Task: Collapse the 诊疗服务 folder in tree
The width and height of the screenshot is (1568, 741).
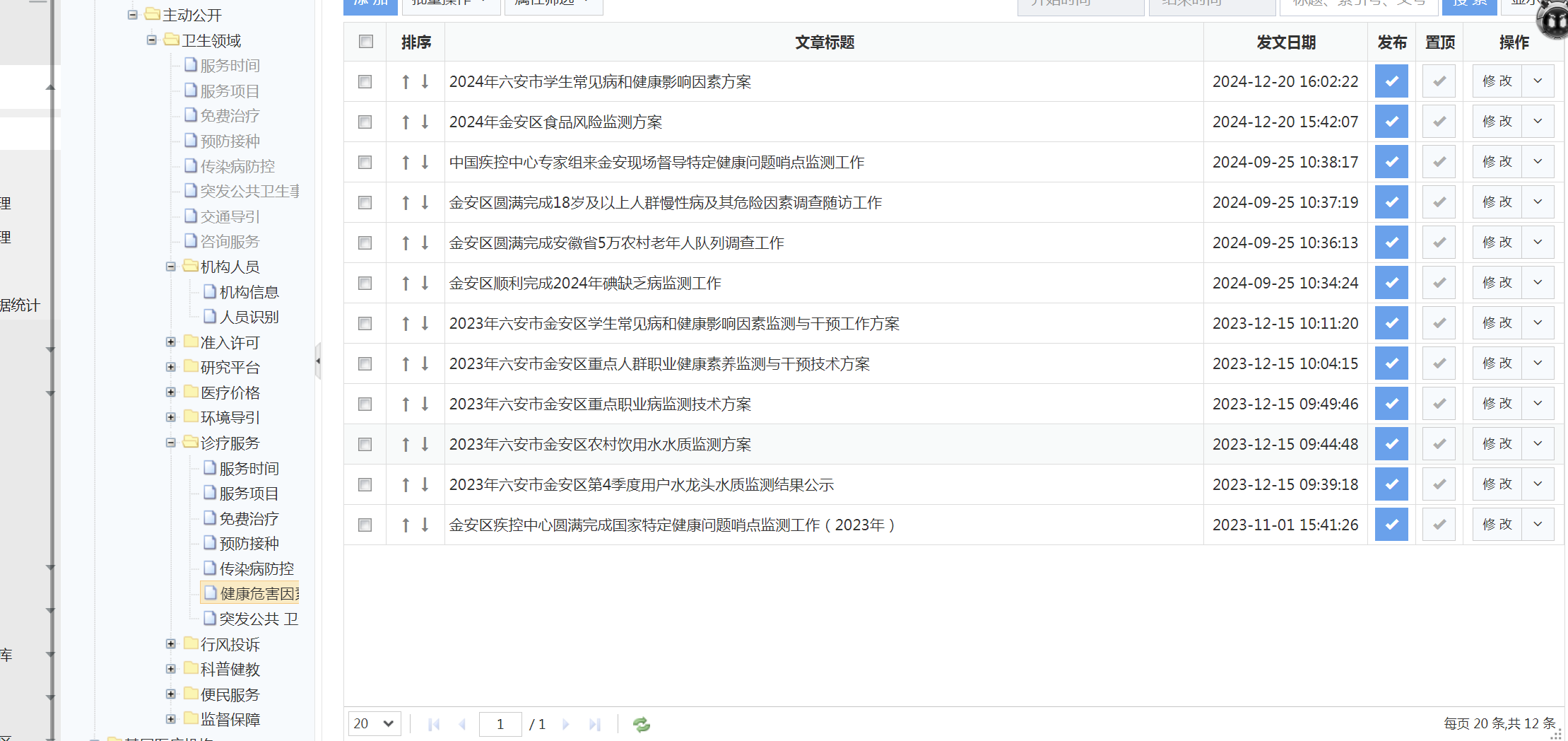Action: 171,443
